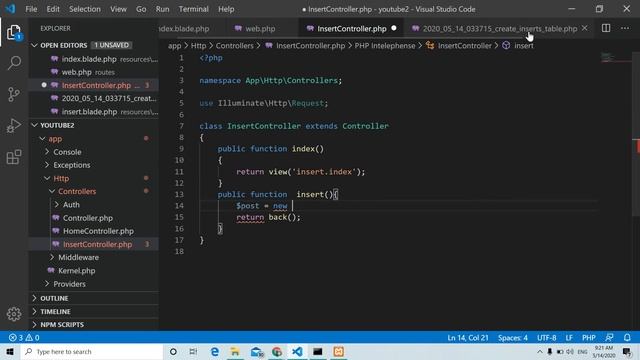
Task: Open the Source Control view
Action: point(14,94)
